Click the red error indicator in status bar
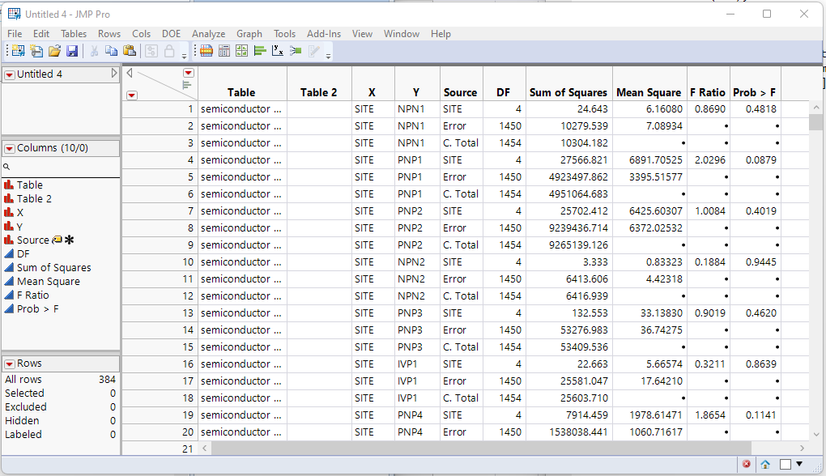The width and height of the screenshot is (826, 476). (746, 464)
